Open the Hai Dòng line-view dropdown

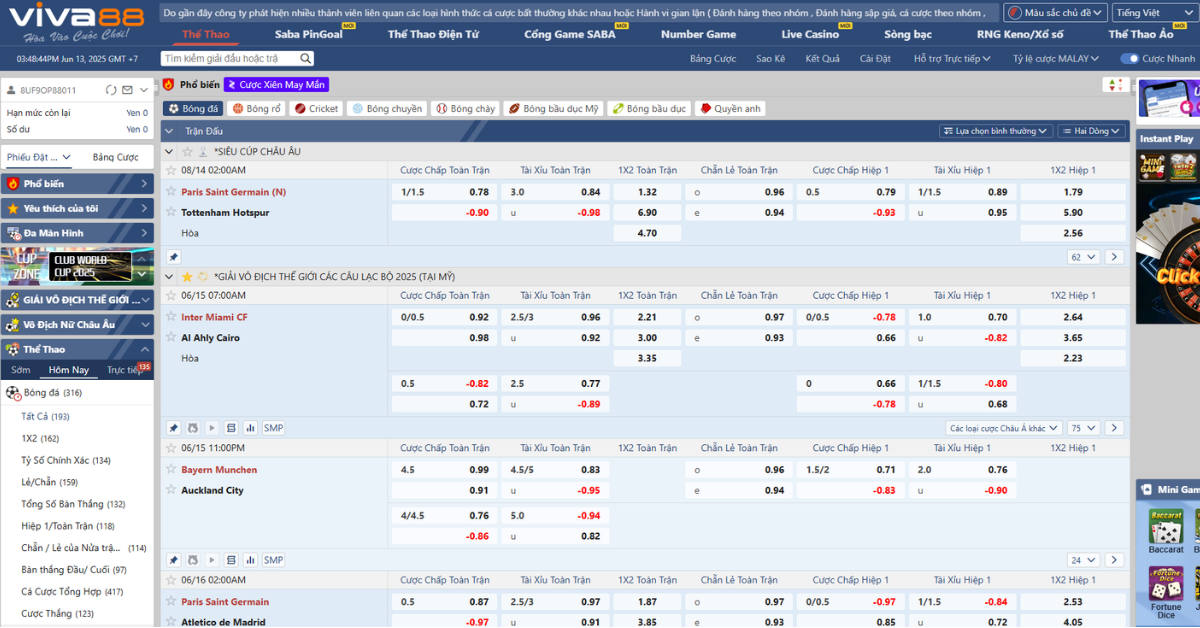click(x=1092, y=131)
